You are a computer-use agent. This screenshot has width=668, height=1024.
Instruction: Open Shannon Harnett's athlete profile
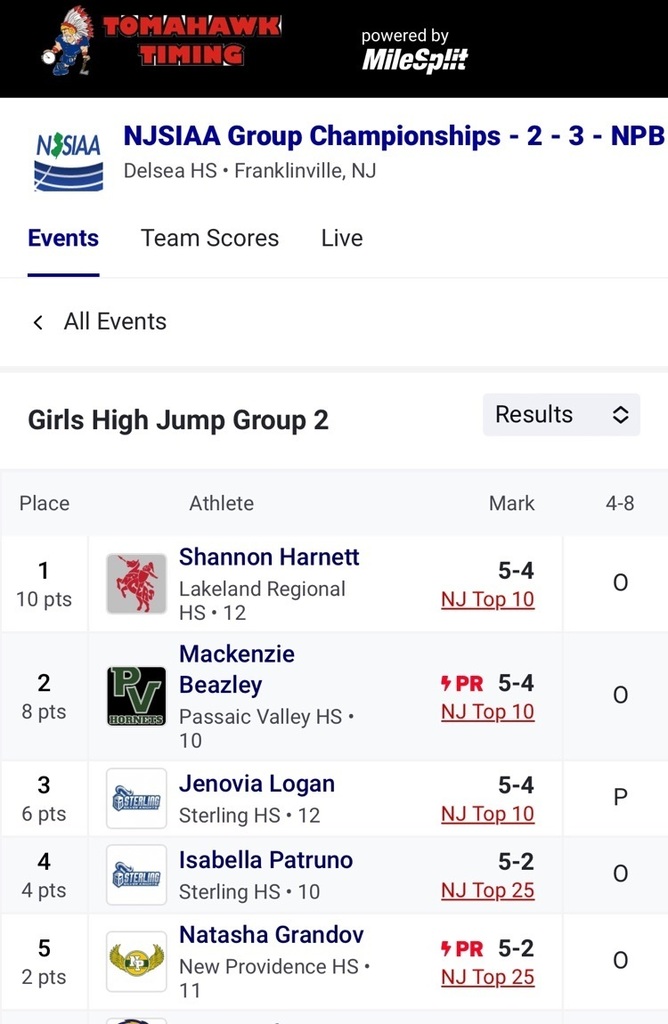point(269,557)
